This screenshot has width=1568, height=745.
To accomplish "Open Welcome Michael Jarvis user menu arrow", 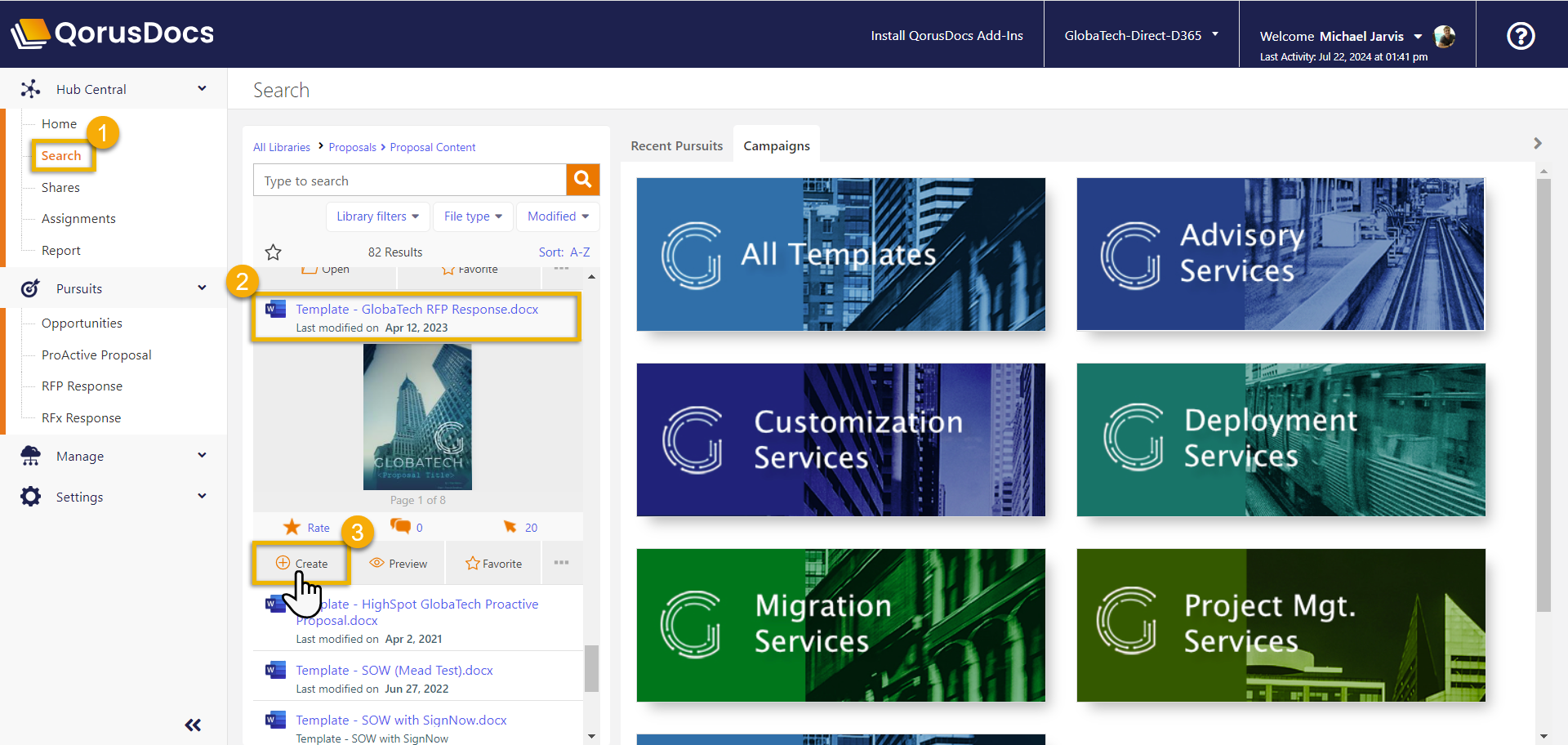I will point(1418,36).
